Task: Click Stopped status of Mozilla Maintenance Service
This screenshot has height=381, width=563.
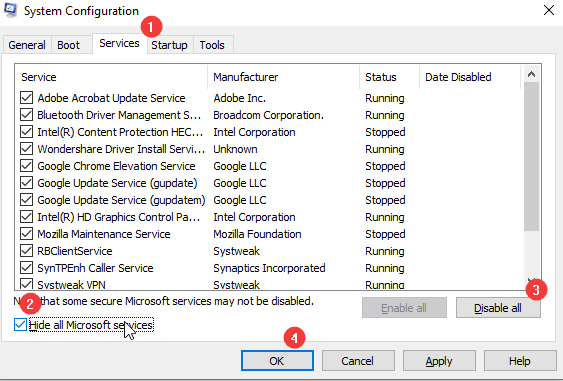Action: pos(385,234)
